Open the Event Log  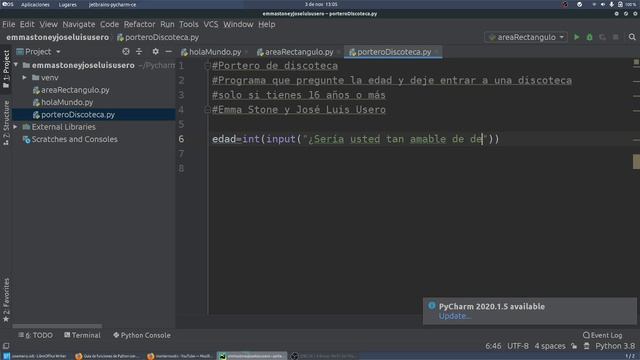click(602, 335)
